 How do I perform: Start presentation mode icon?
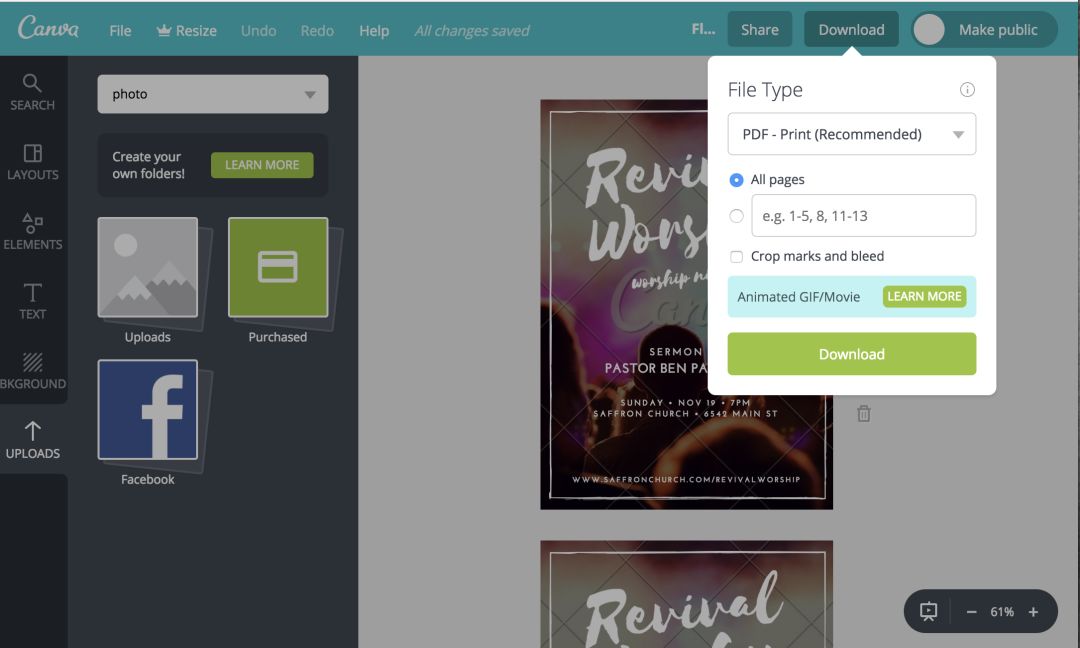pos(928,612)
